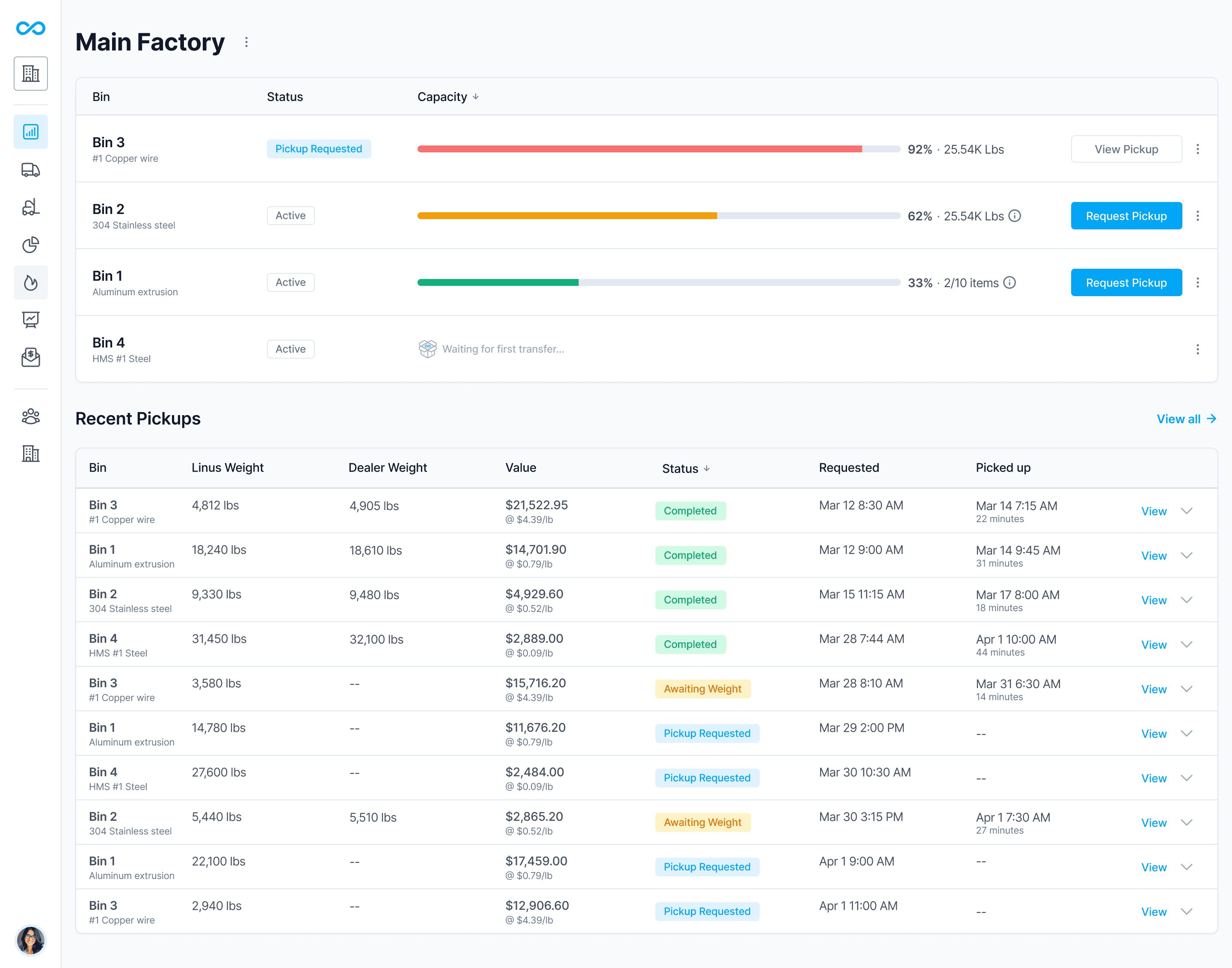This screenshot has height=968, width=1232.
Task: Expand the Bin 4 Mar 30 pickup row
Action: [x=1187, y=778]
